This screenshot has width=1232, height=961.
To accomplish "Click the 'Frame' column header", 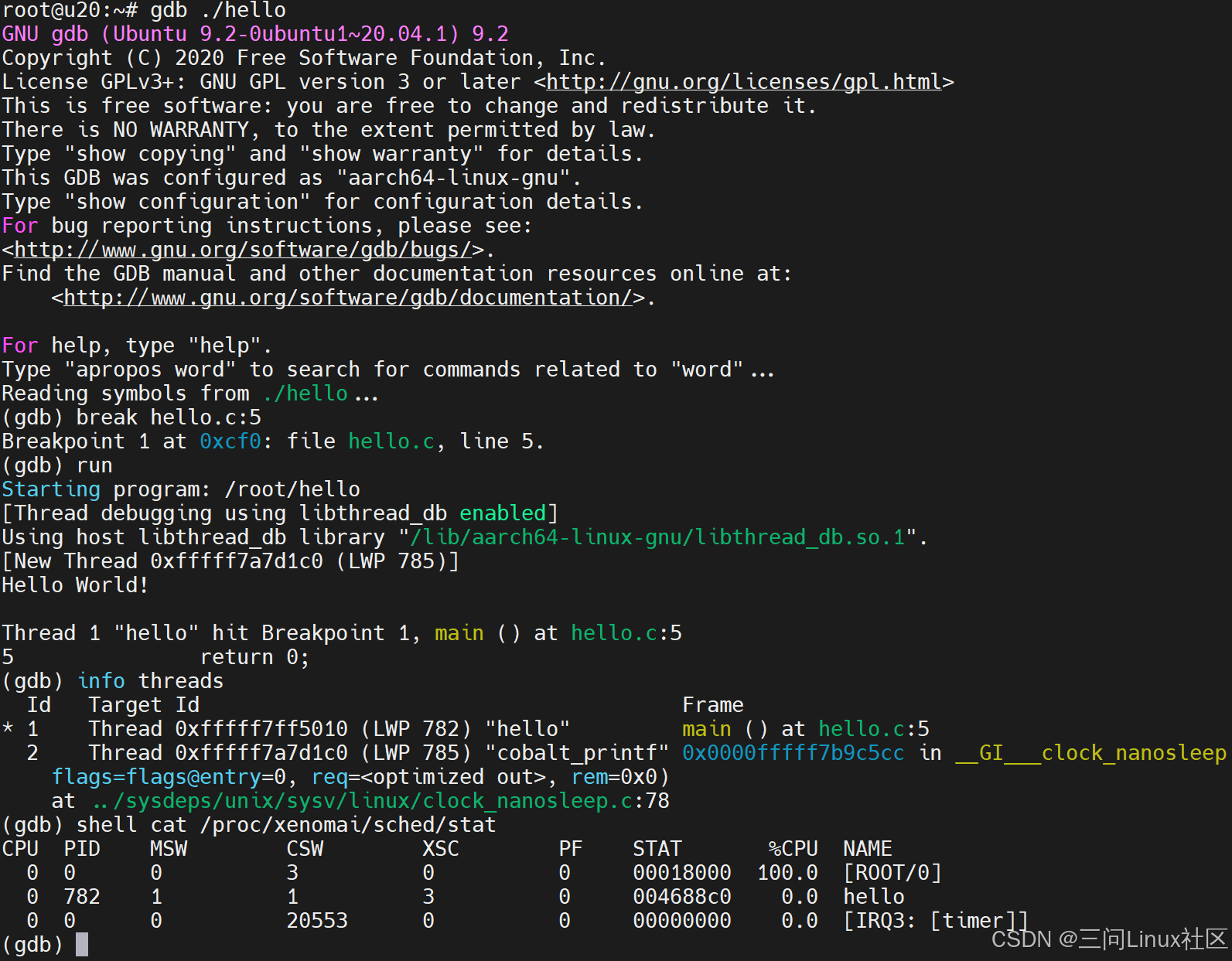I will pos(713,705).
